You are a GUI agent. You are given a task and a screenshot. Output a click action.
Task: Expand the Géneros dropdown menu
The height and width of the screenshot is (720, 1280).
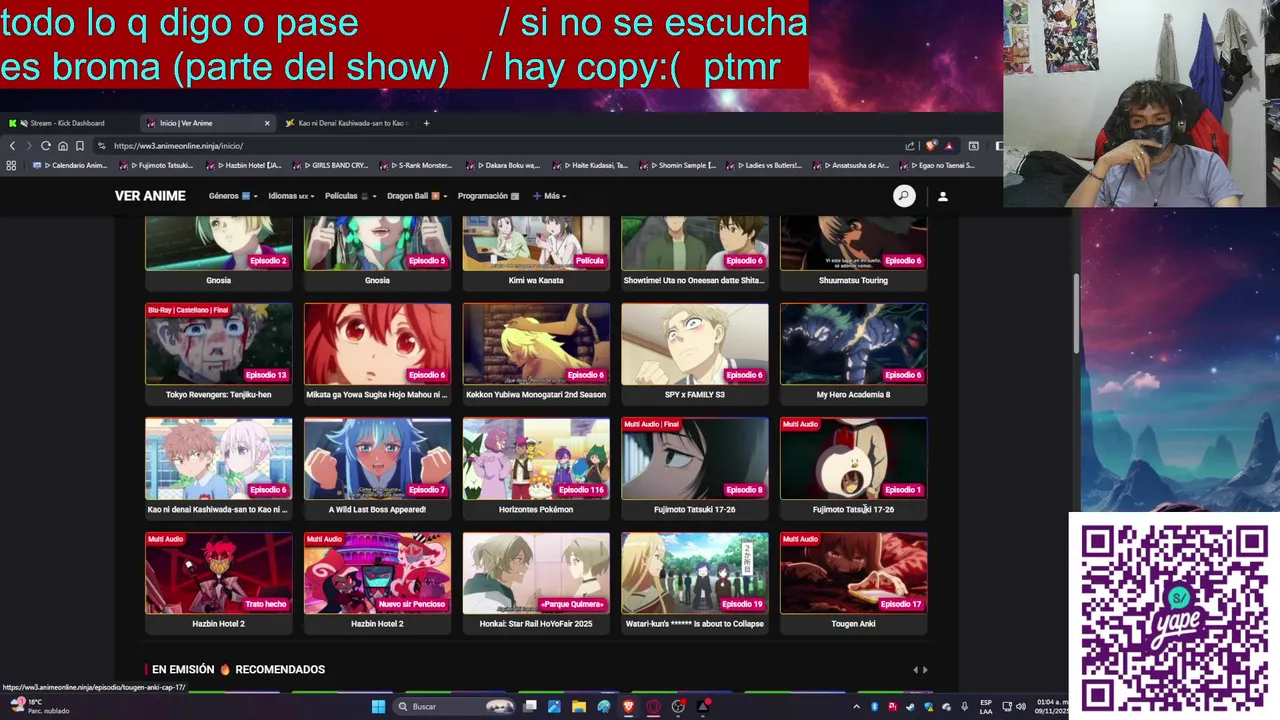233,196
